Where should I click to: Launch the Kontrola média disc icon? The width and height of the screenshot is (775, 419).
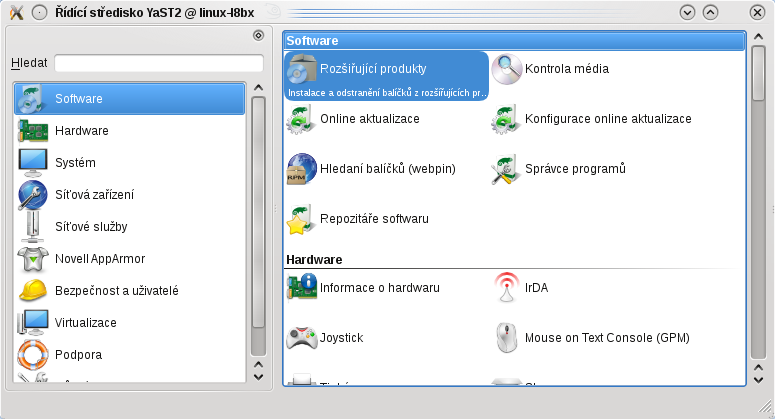pyautogui.click(x=507, y=69)
